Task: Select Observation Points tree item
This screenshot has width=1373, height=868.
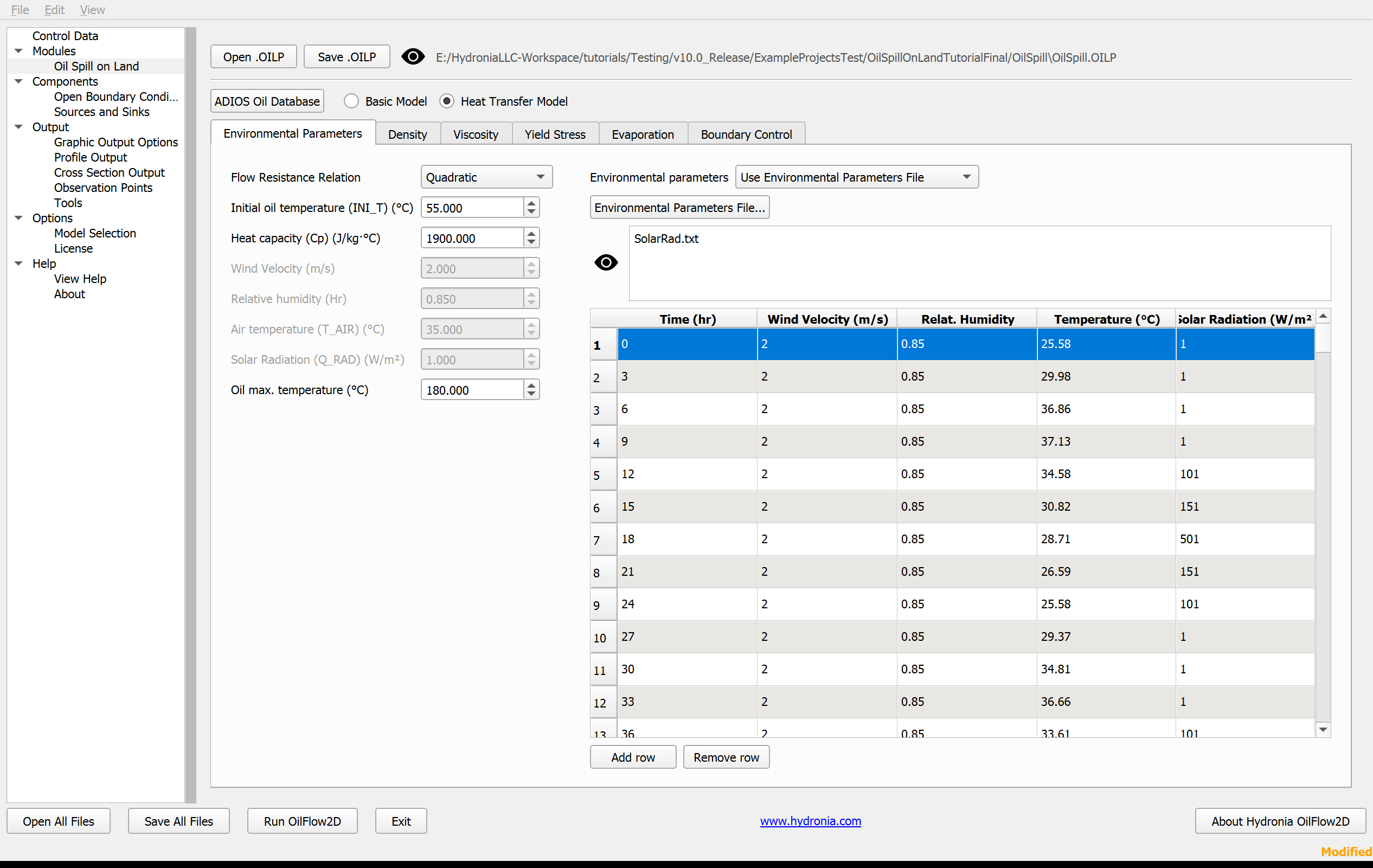Action: [x=103, y=188]
